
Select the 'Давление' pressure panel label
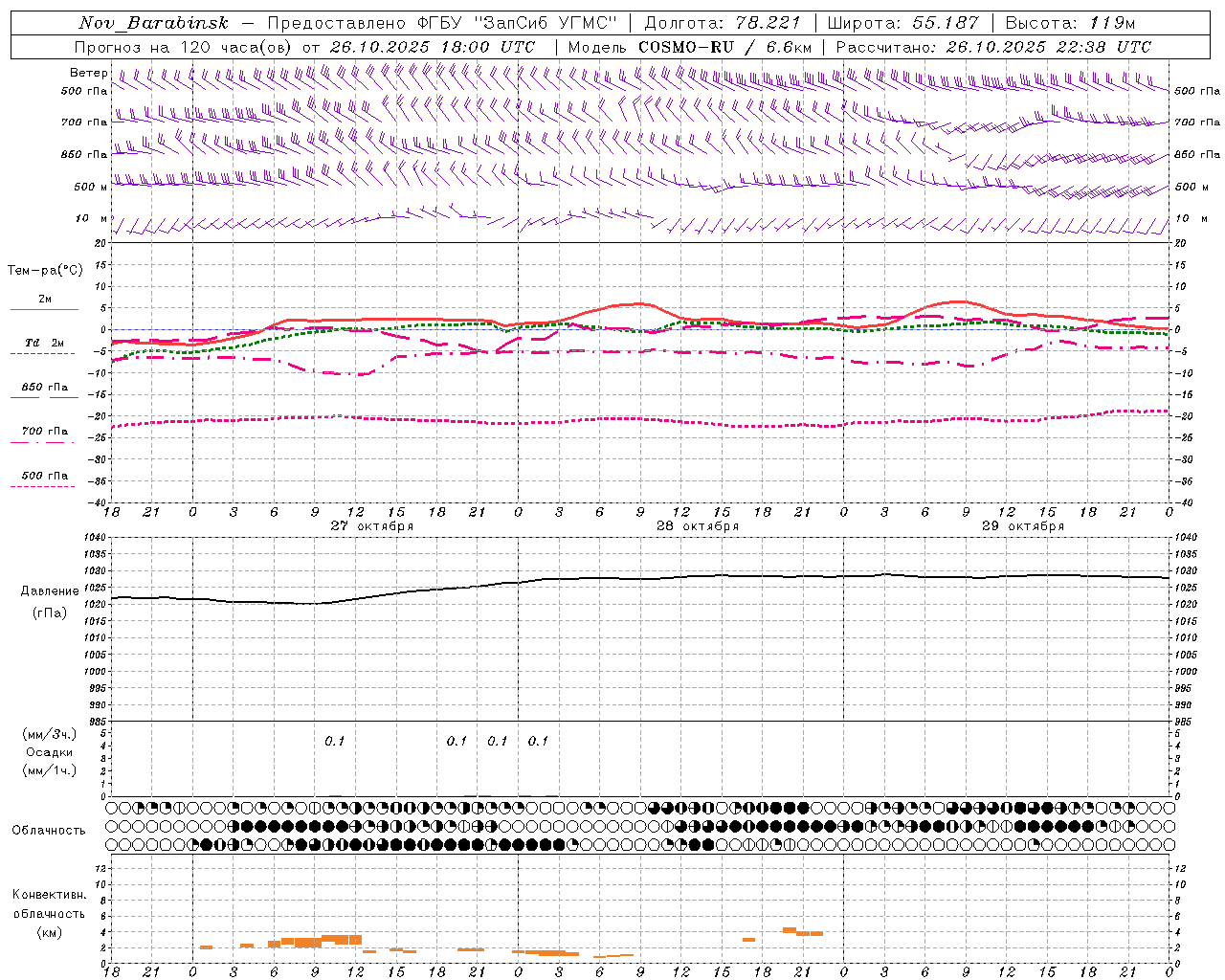pos(50,591)
